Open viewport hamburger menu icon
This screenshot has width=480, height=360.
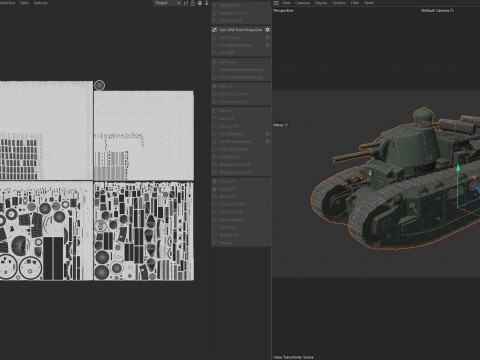click(x=276, y=3)
